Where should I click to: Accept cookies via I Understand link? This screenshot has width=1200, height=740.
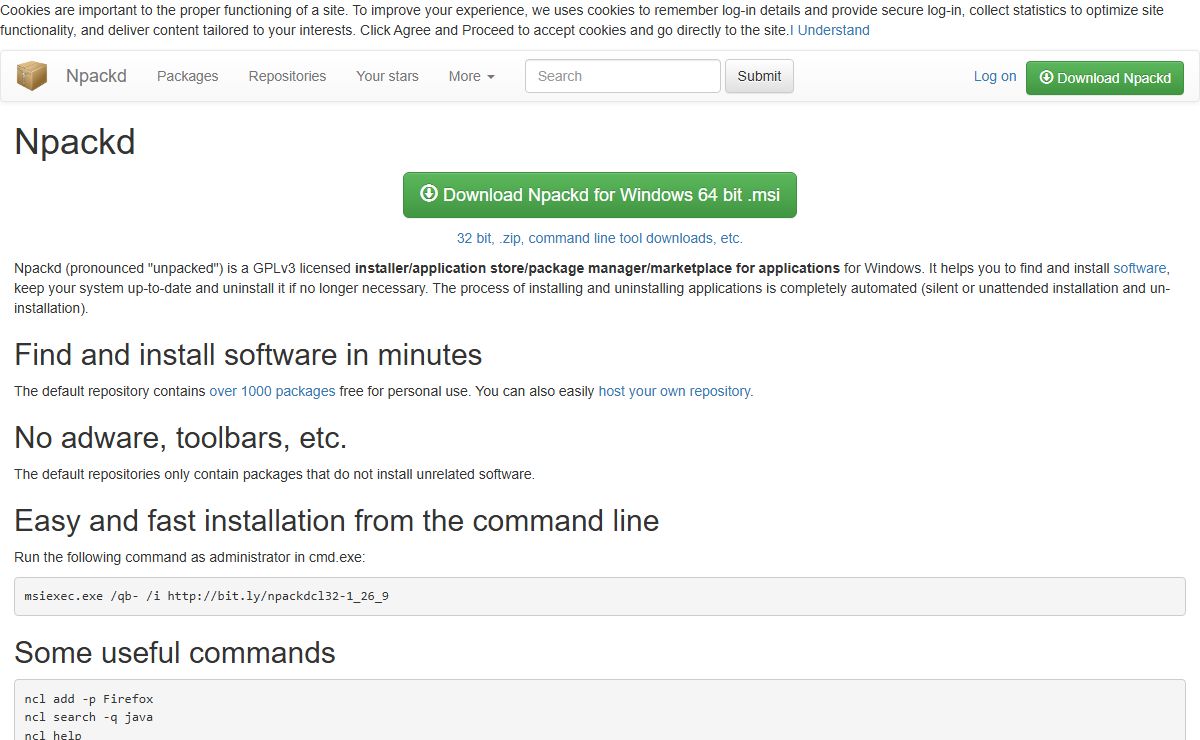(x=830, y=30)
